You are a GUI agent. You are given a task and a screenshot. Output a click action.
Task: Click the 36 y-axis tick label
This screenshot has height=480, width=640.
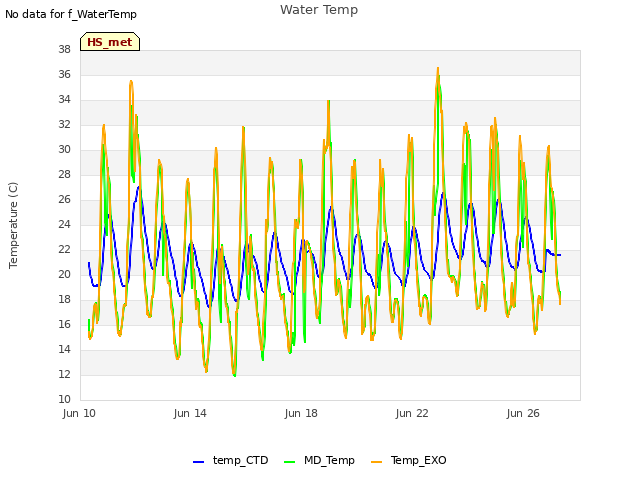coord(64,74)
